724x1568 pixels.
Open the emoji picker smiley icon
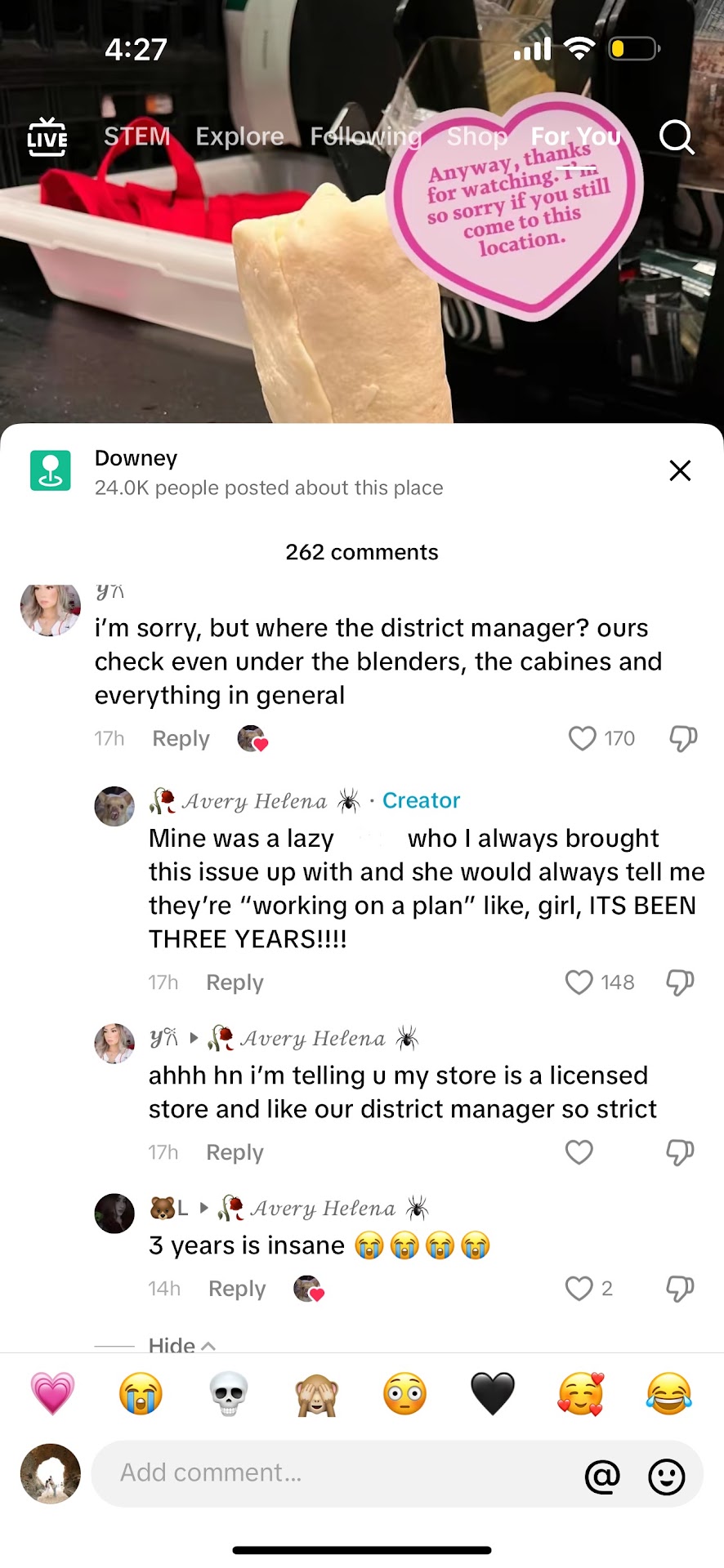pyautogui.click(x=666, y=1476)
